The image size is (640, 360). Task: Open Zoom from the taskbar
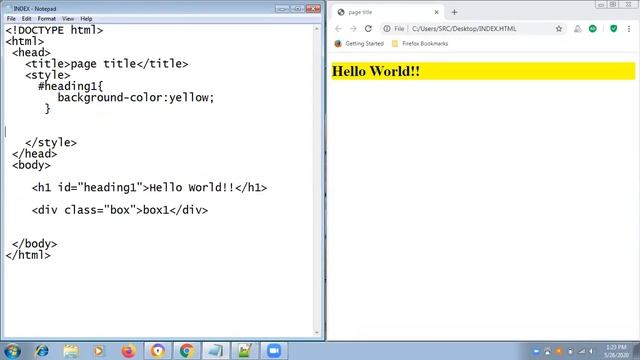[x=274, y=351]
